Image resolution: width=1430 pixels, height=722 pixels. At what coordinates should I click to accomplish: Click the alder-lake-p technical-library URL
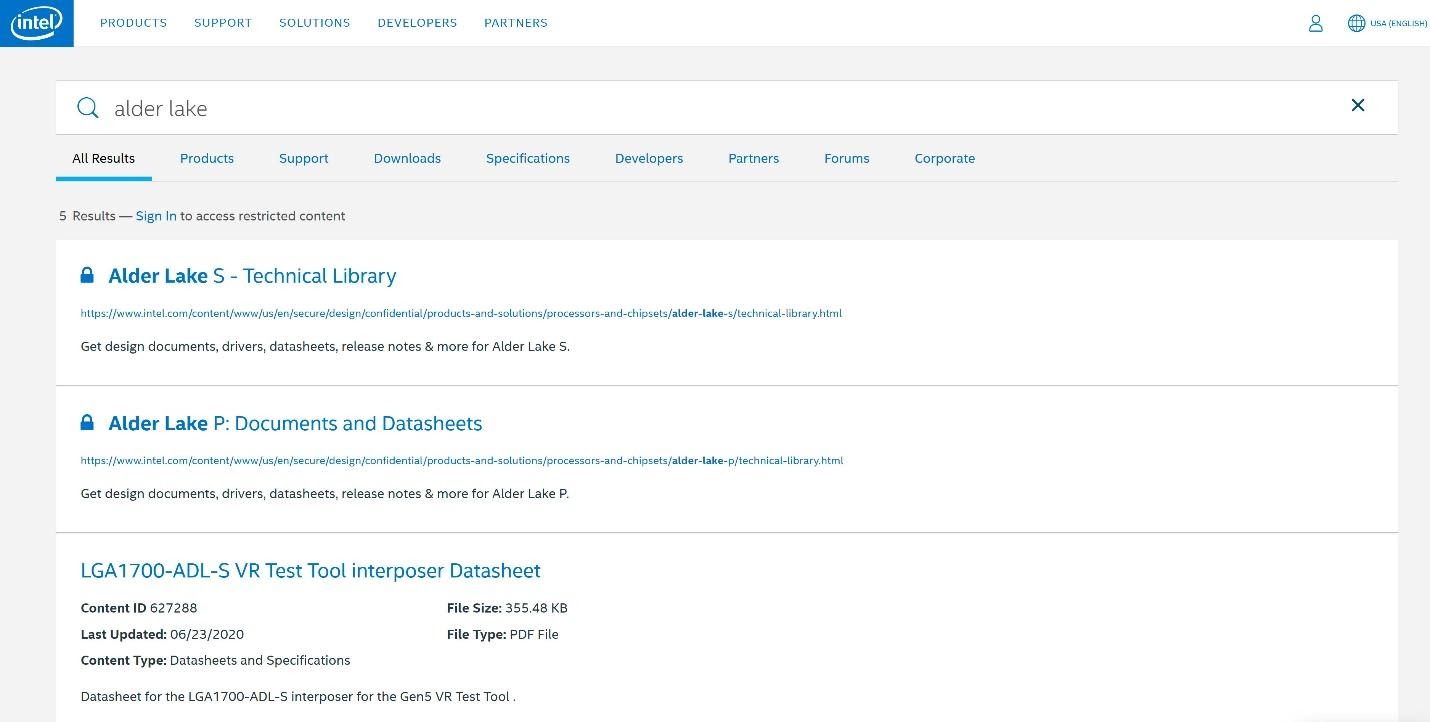click(462, 461)
